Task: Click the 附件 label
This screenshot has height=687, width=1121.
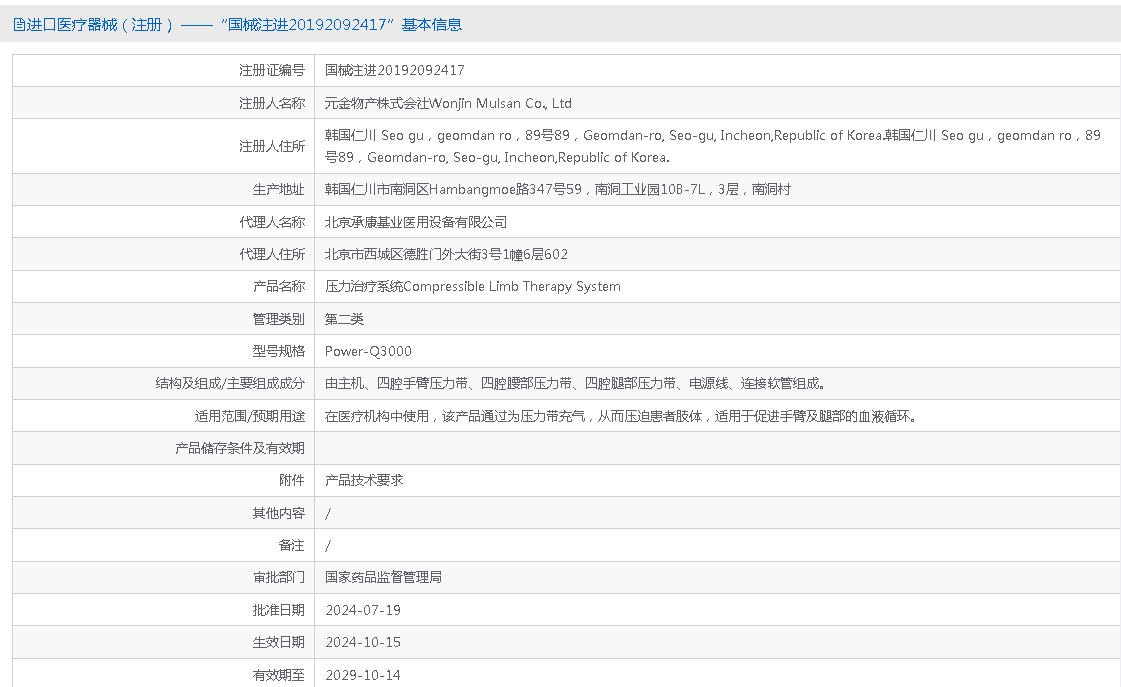Action: pos(291,480)
